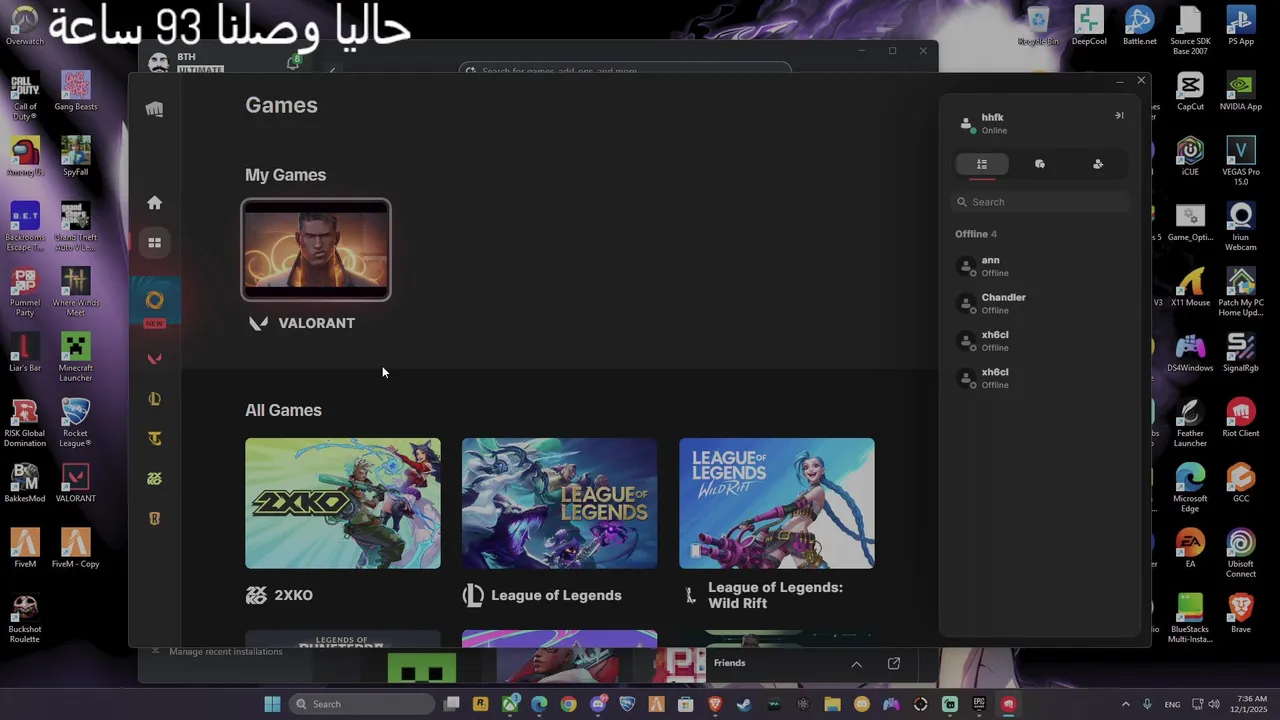Screen dimensions: 1280x720
Task: Open the League of Legends: Wild Rift card
Action: [776, 503]
